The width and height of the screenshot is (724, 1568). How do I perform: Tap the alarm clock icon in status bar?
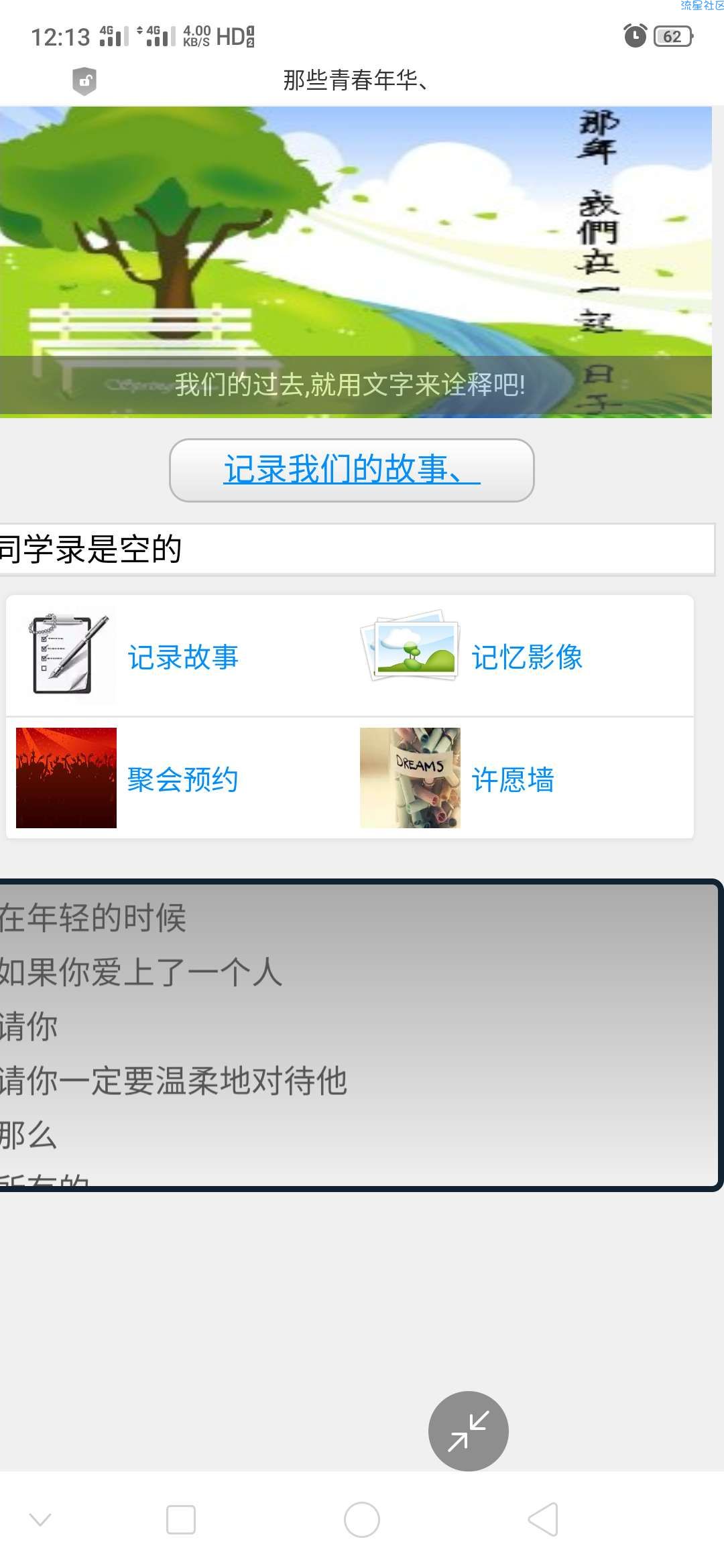pyautogui.click(x=635, y=36)
